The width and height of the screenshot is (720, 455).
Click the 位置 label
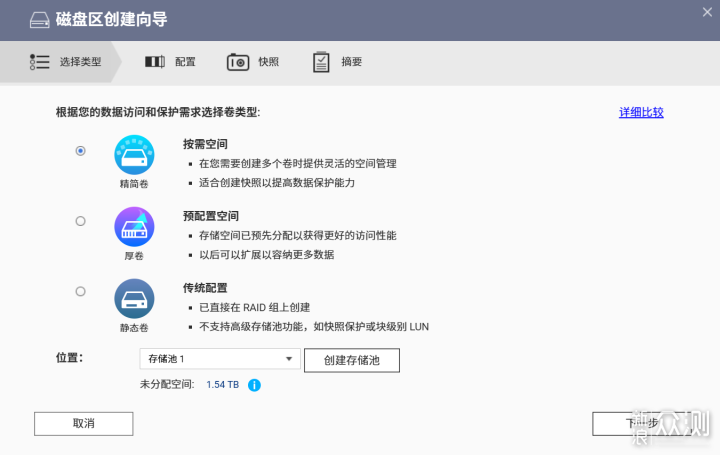(69, 358)
